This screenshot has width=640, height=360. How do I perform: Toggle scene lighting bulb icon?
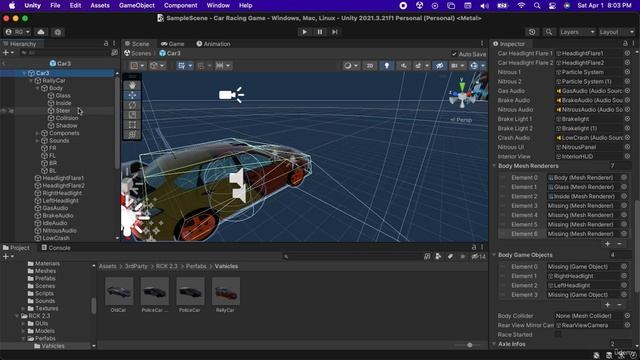pos(387,65)
